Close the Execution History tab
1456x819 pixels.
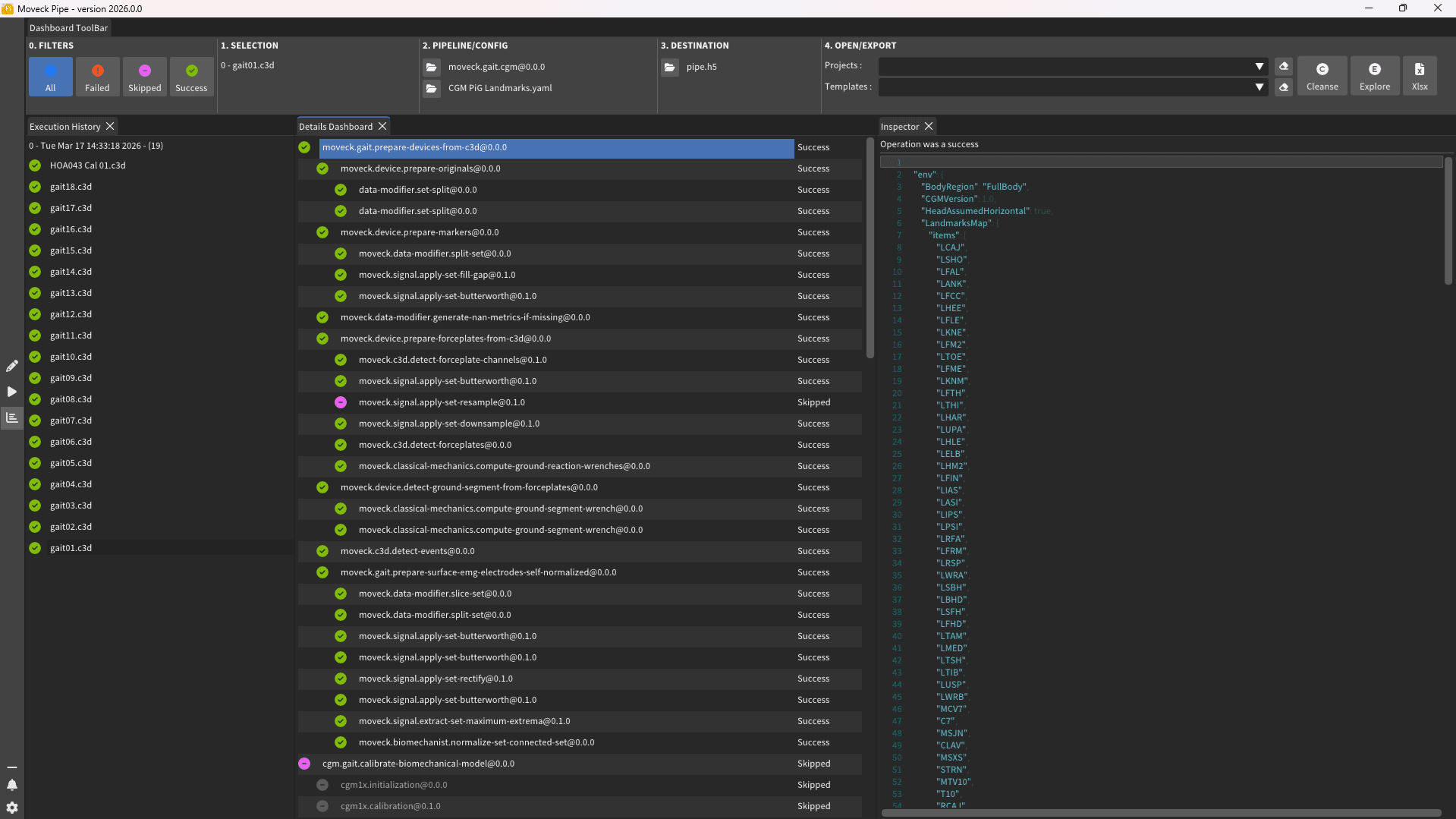pyautogui.click(x=110, y=126)
